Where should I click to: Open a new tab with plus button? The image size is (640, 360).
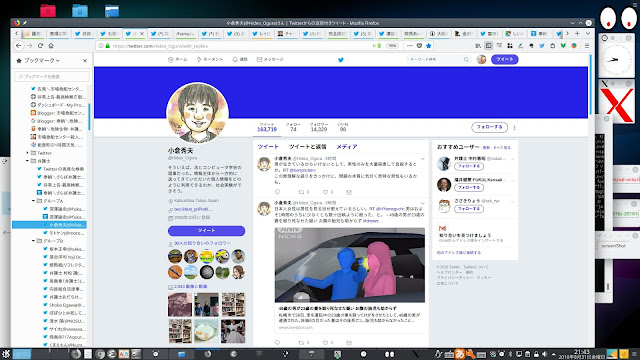click(577, 33)
